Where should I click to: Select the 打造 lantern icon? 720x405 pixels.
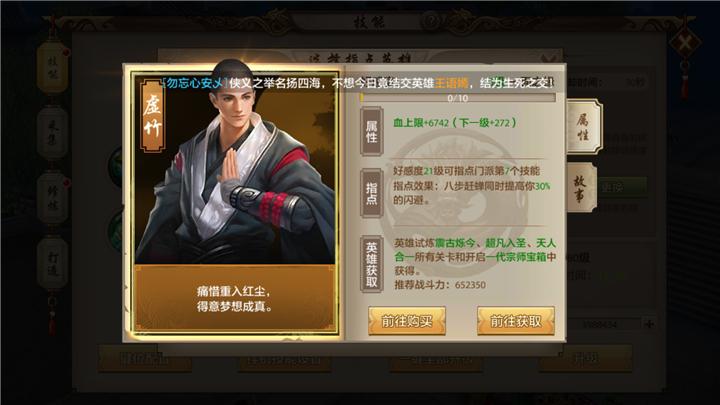pyautogui.click(x=53, y=264)
